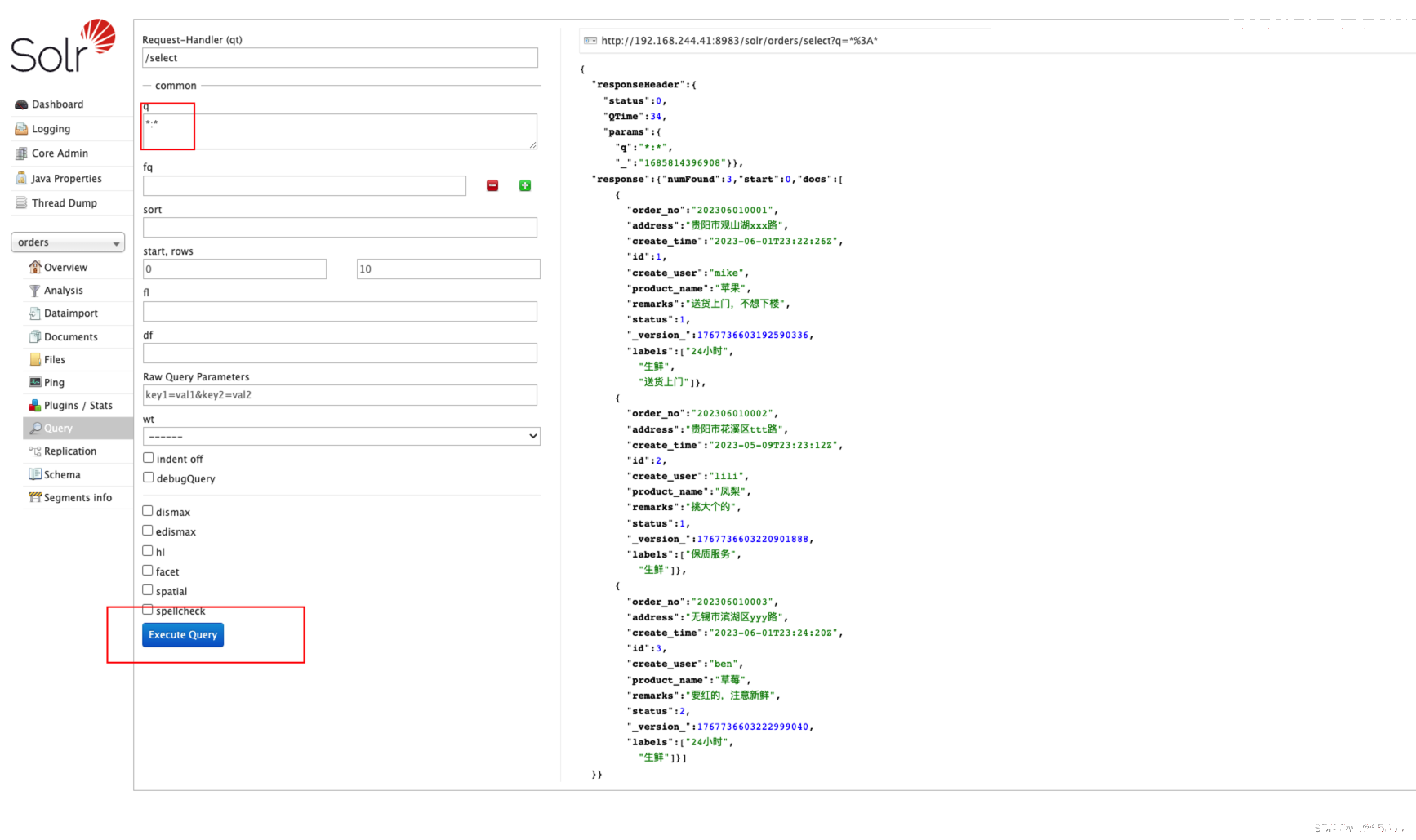The height and width of the screenshot is (840, 1416).
Task: Click the Schema icon
Action: click(x=34, y=474)
